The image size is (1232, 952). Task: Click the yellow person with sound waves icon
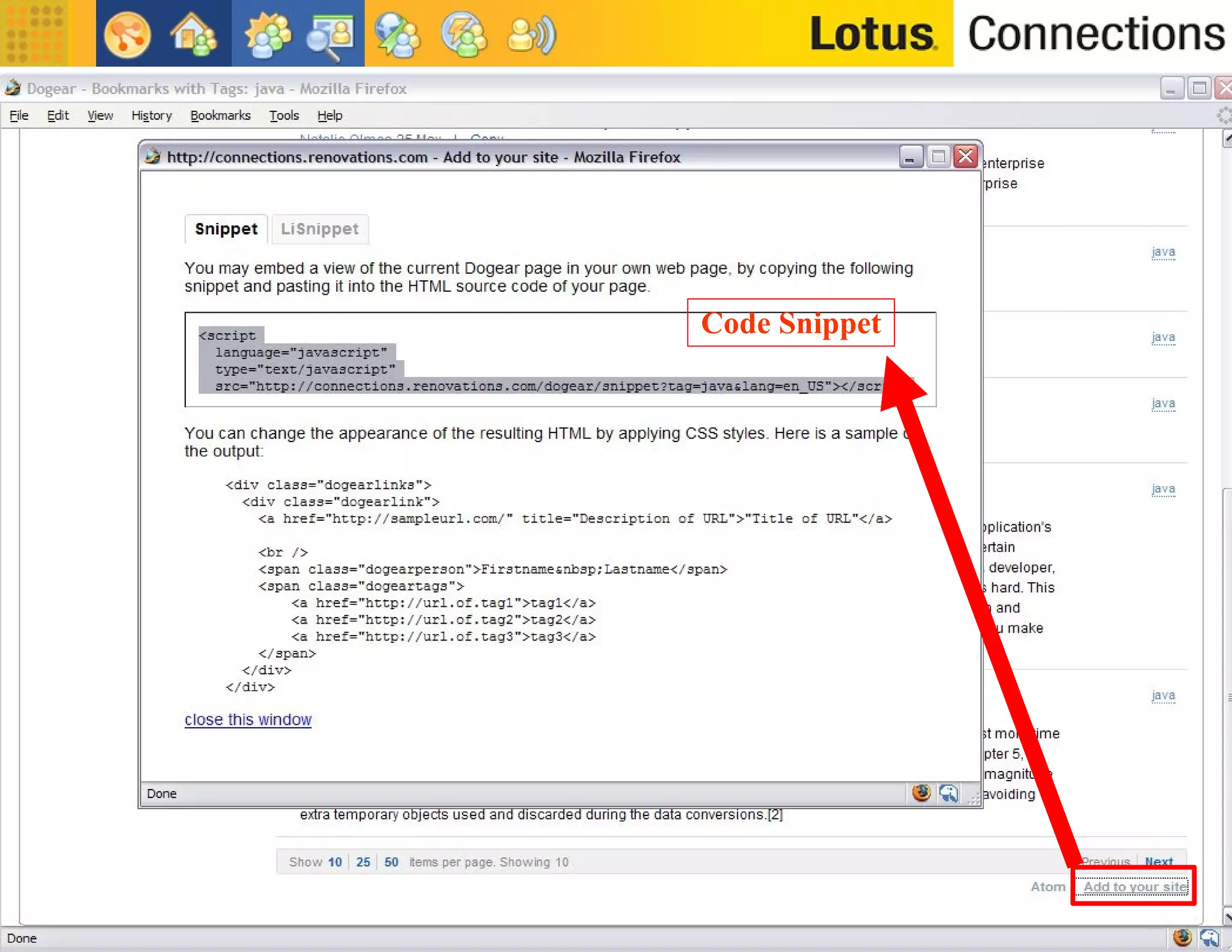coord(531,34)
